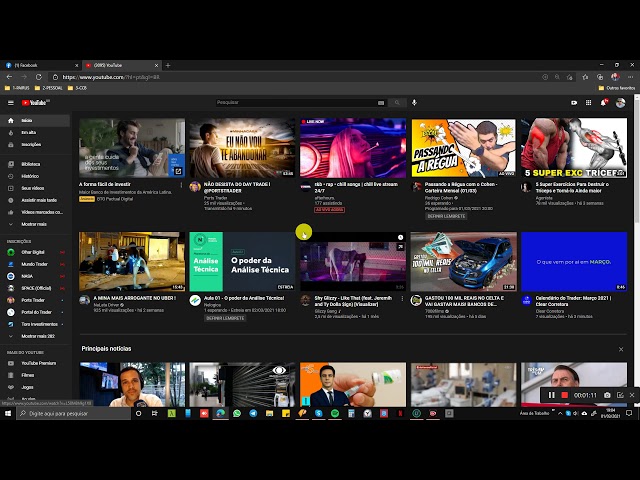Open 'O poder da Análise Técnica' thumbnail
This screenshot has width=640, height=480.
coord(242,262)
